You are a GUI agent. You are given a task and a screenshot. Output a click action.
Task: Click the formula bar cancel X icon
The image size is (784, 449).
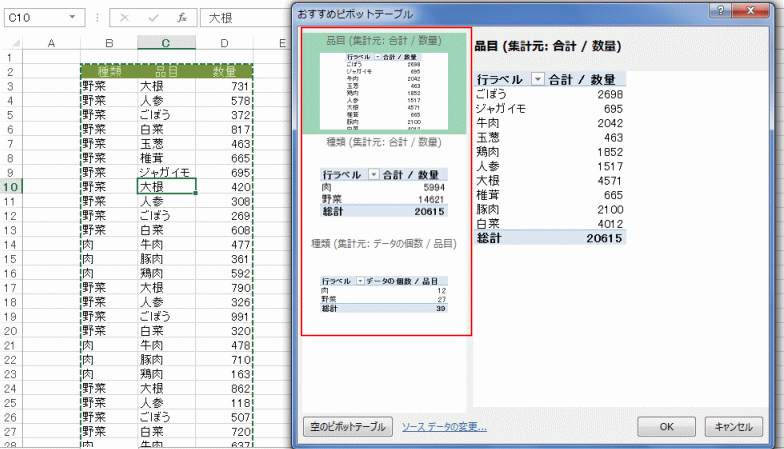point(124,18)
